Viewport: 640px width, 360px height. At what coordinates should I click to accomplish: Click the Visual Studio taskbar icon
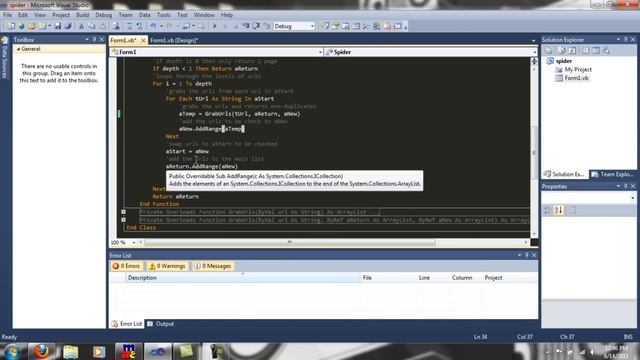[x=158, y=351]
